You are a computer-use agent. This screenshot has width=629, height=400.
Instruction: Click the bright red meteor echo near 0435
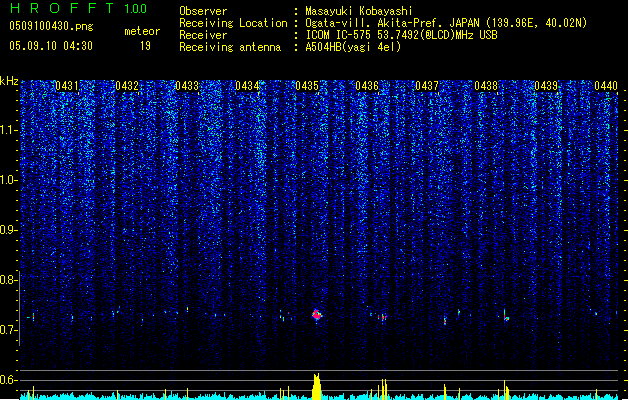click(317, 315)
